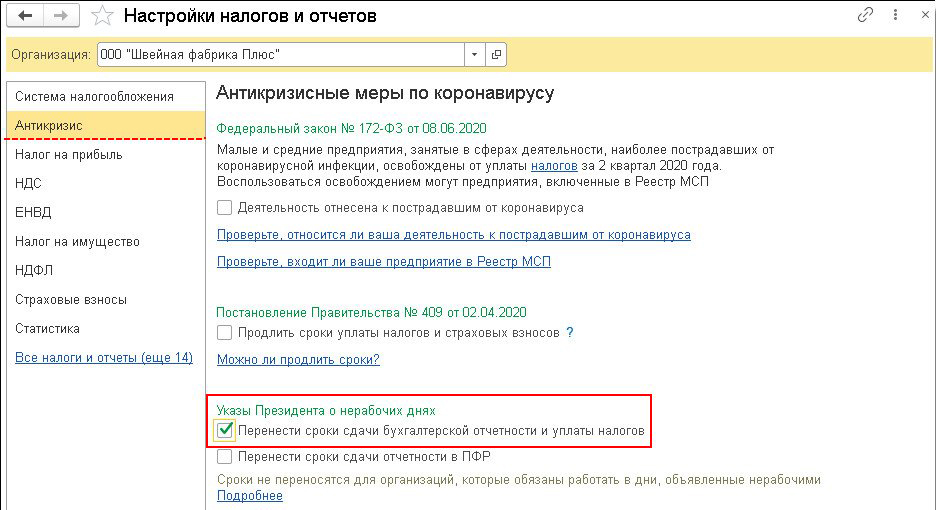Expand the organization dropdown list

pos(473,54)
